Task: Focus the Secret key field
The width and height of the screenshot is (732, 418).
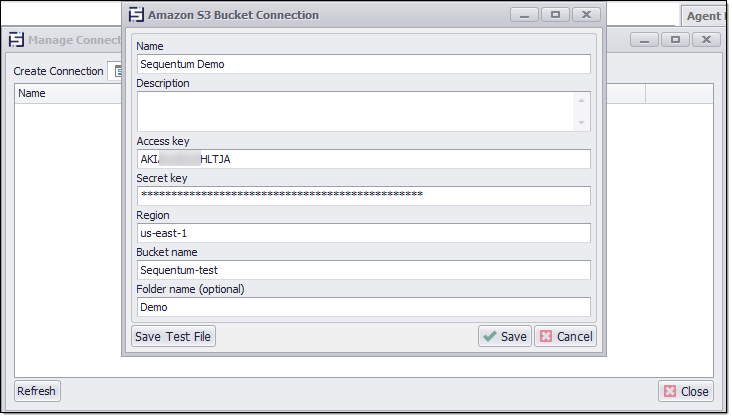Action: [364, 195]
